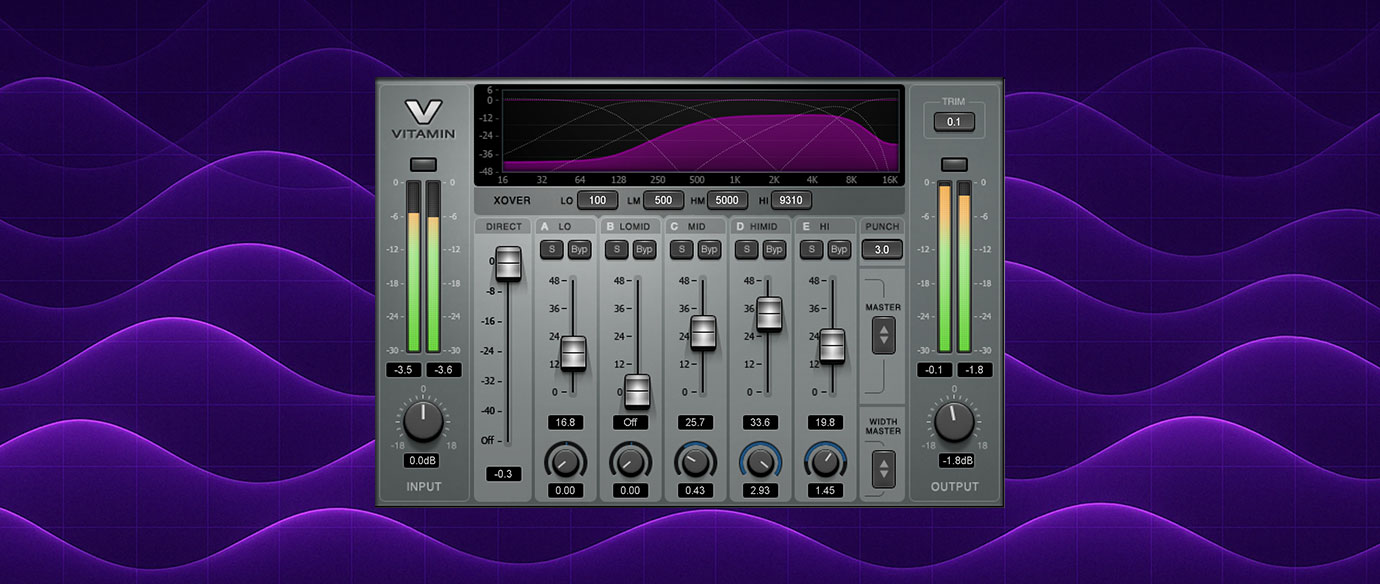The height and width of the screenshot is (584, 1380).
Task: Bypass the LOMID band
Action: [644, 249]
